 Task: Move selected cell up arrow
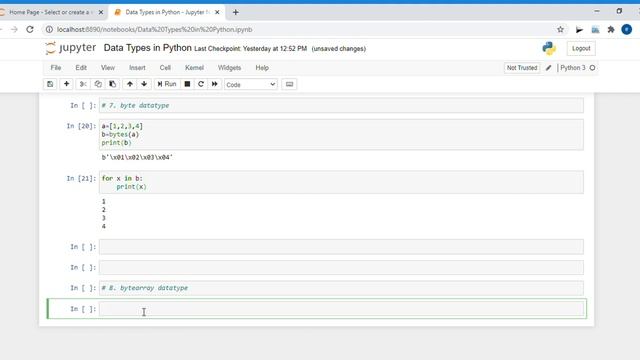coord(129,84)
